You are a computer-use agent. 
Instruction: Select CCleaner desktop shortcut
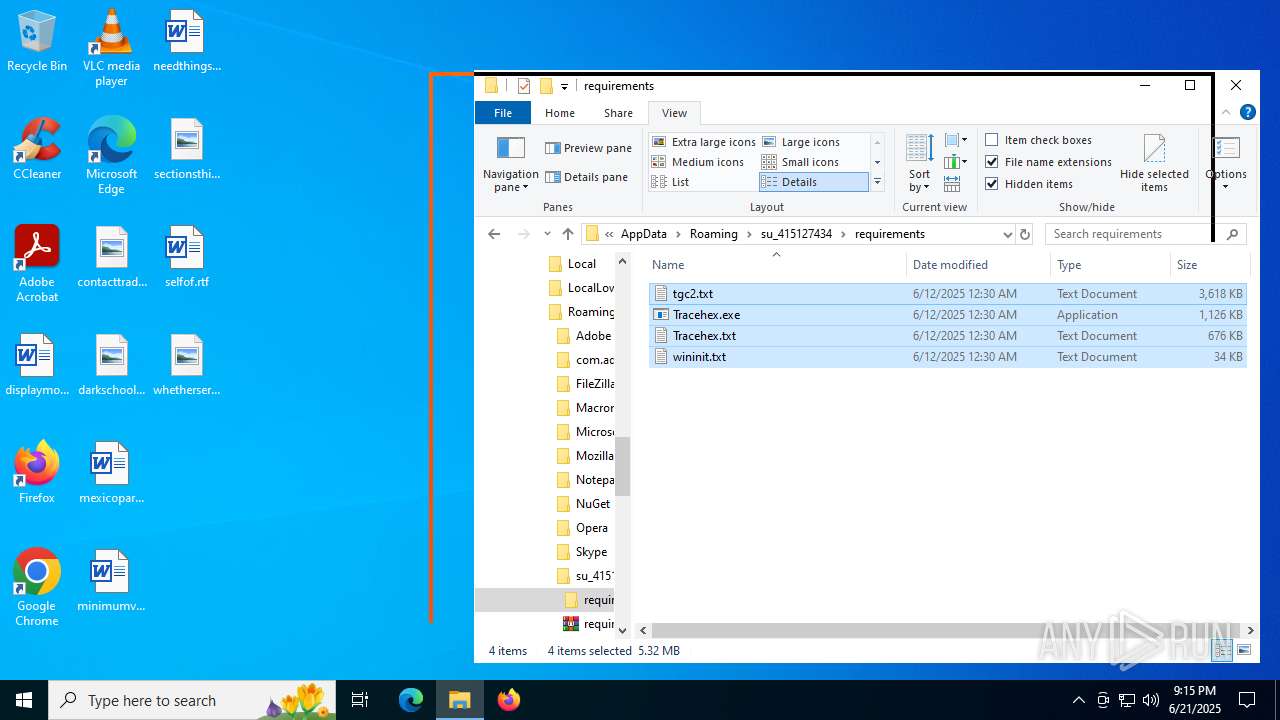click(37, 149)
